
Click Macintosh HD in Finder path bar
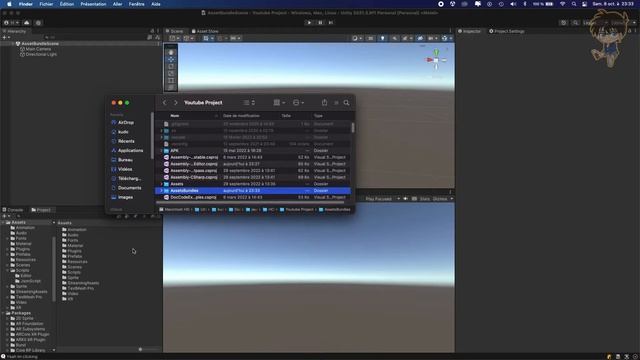174,209
